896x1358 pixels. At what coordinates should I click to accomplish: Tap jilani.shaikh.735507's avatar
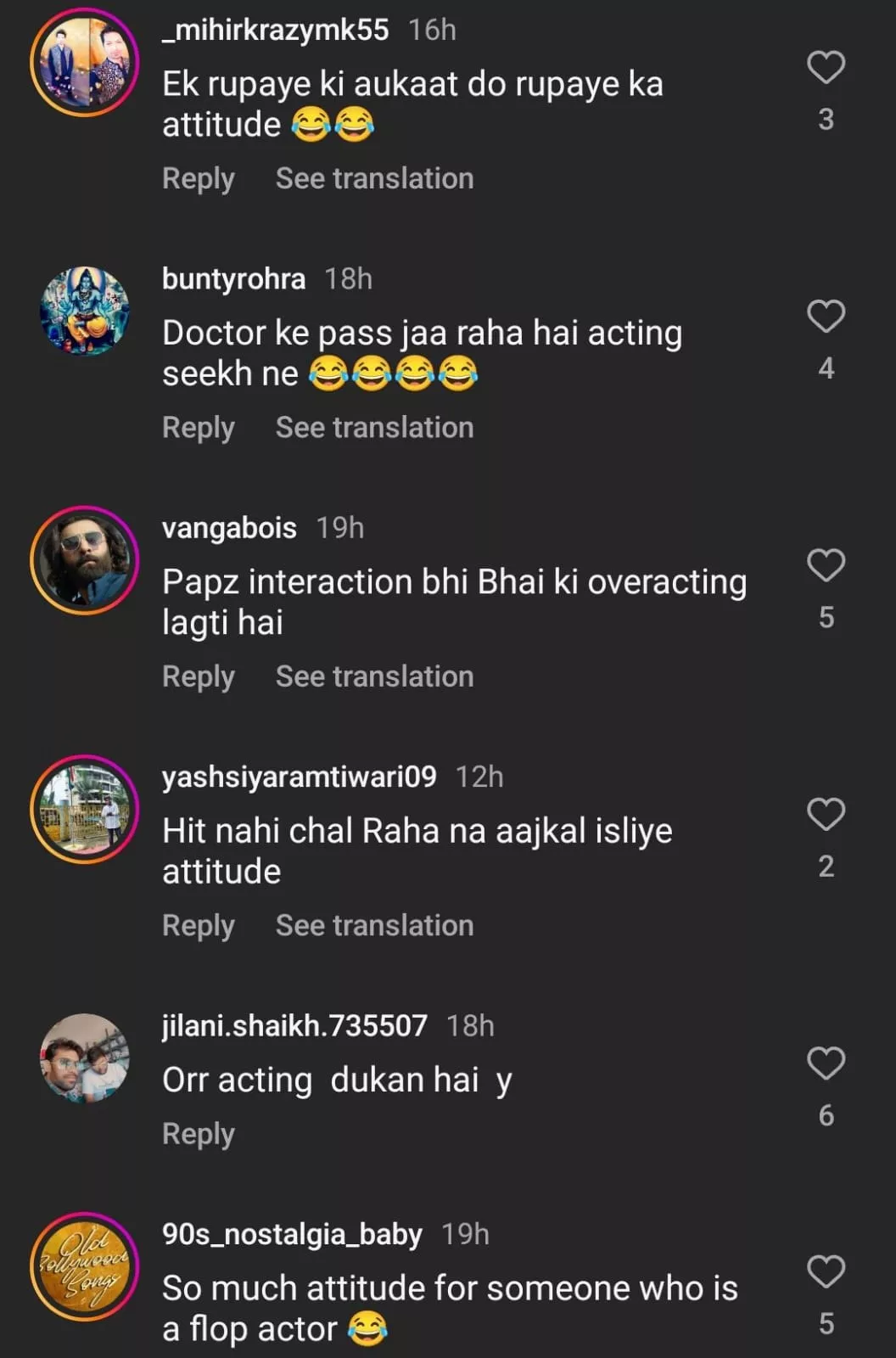(84, 1058)
